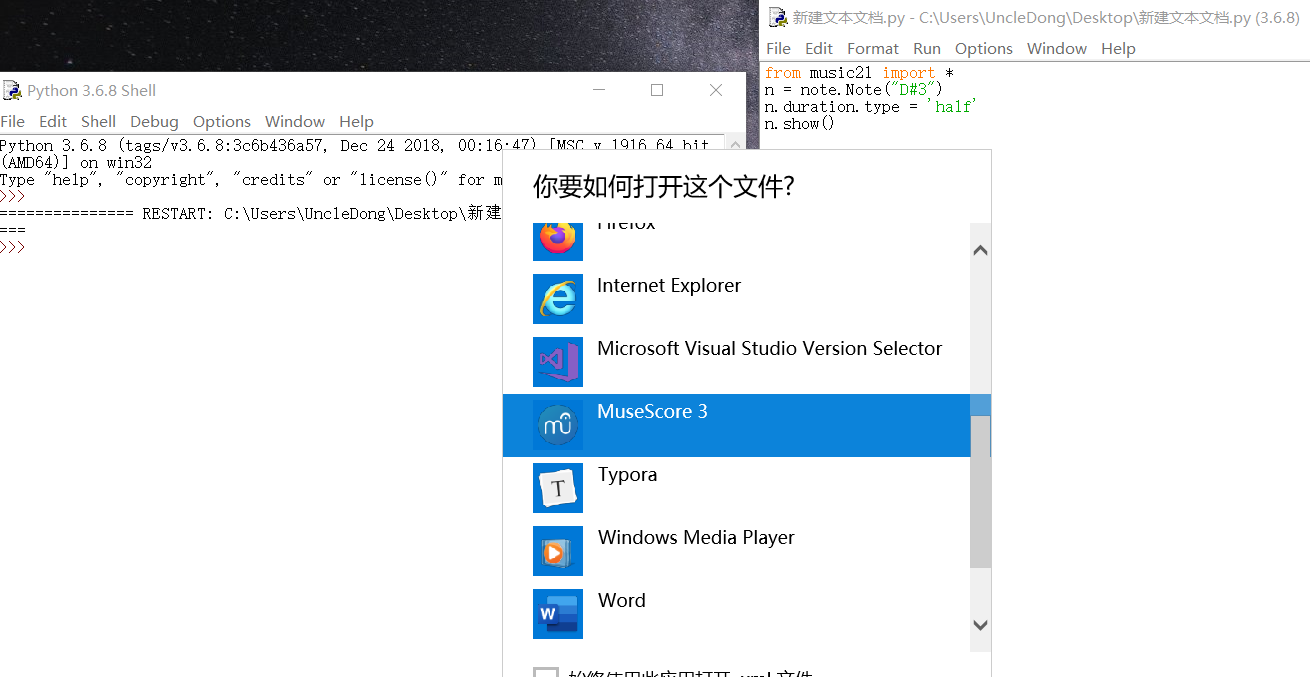
Task: Open the Format menu in the editor
Action: pos(872,48)
